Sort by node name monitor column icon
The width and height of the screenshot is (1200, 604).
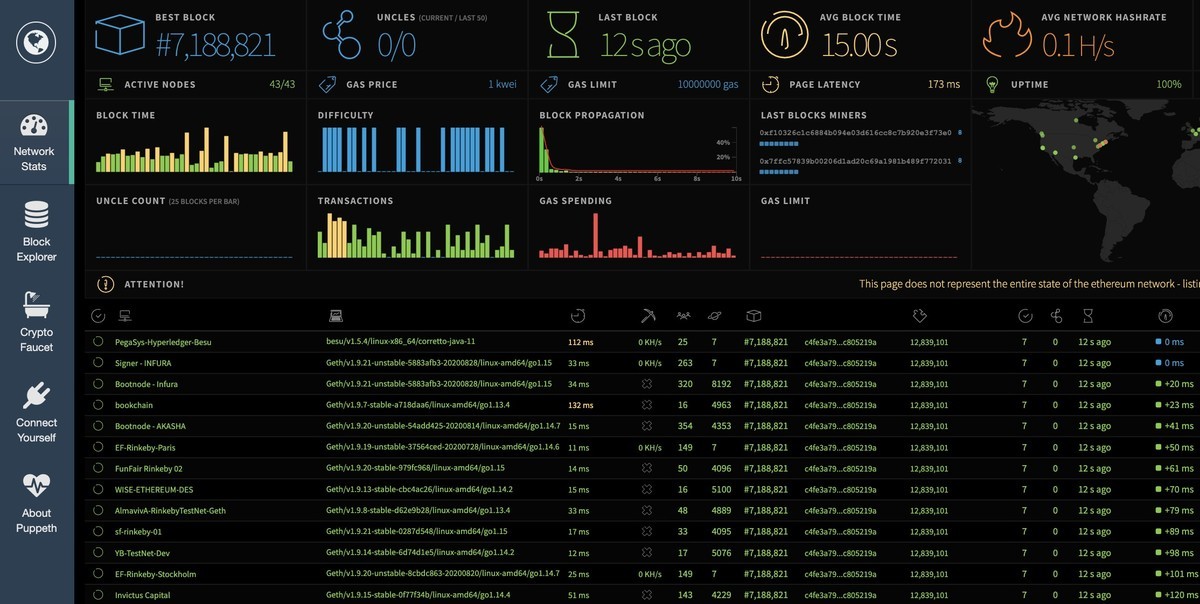pyautogui.click(x=126, y=316)
